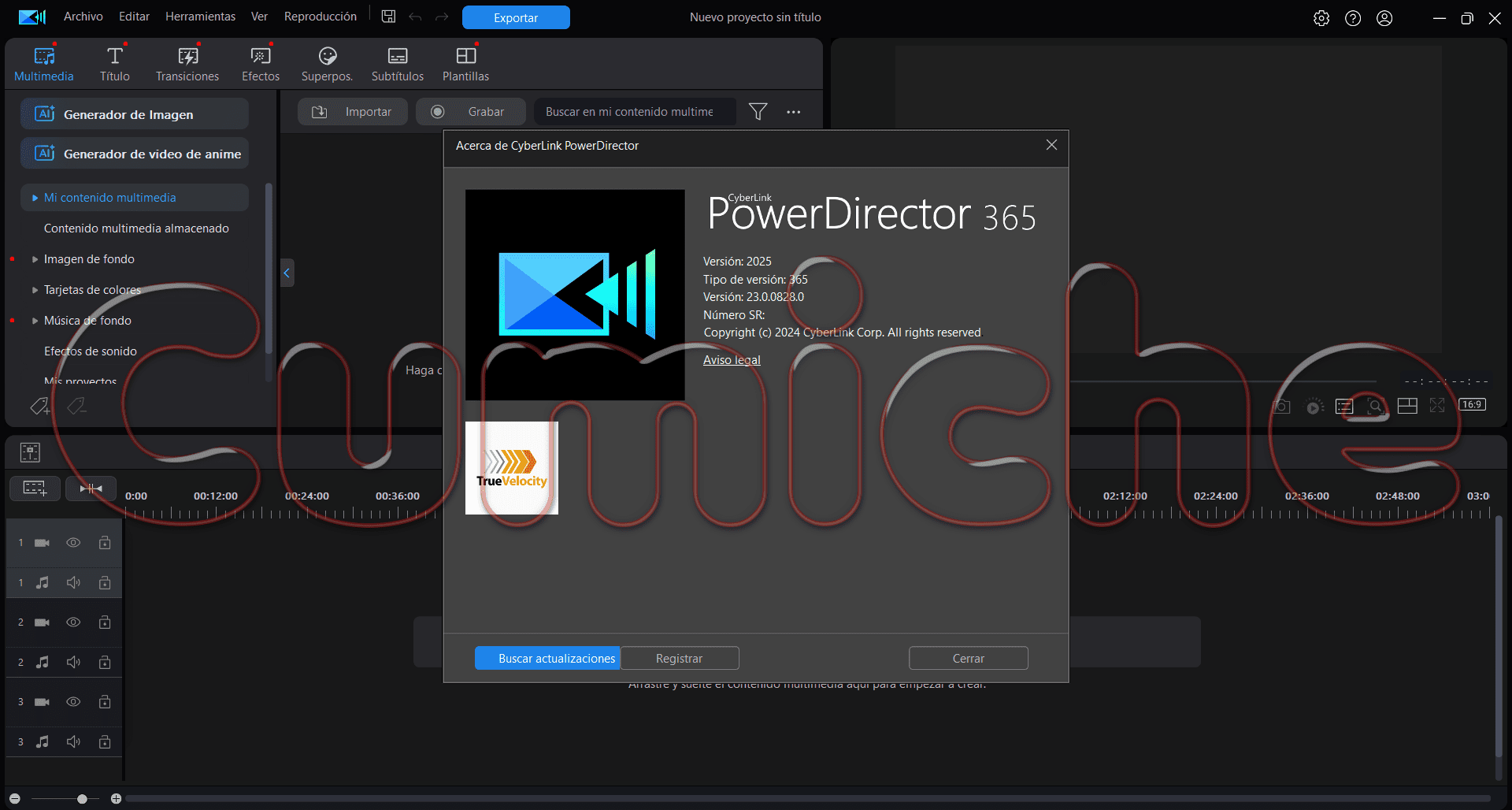Click the add tag icon
The height and width of the screenshot is (810, 1512).
[x=39, y=407]
